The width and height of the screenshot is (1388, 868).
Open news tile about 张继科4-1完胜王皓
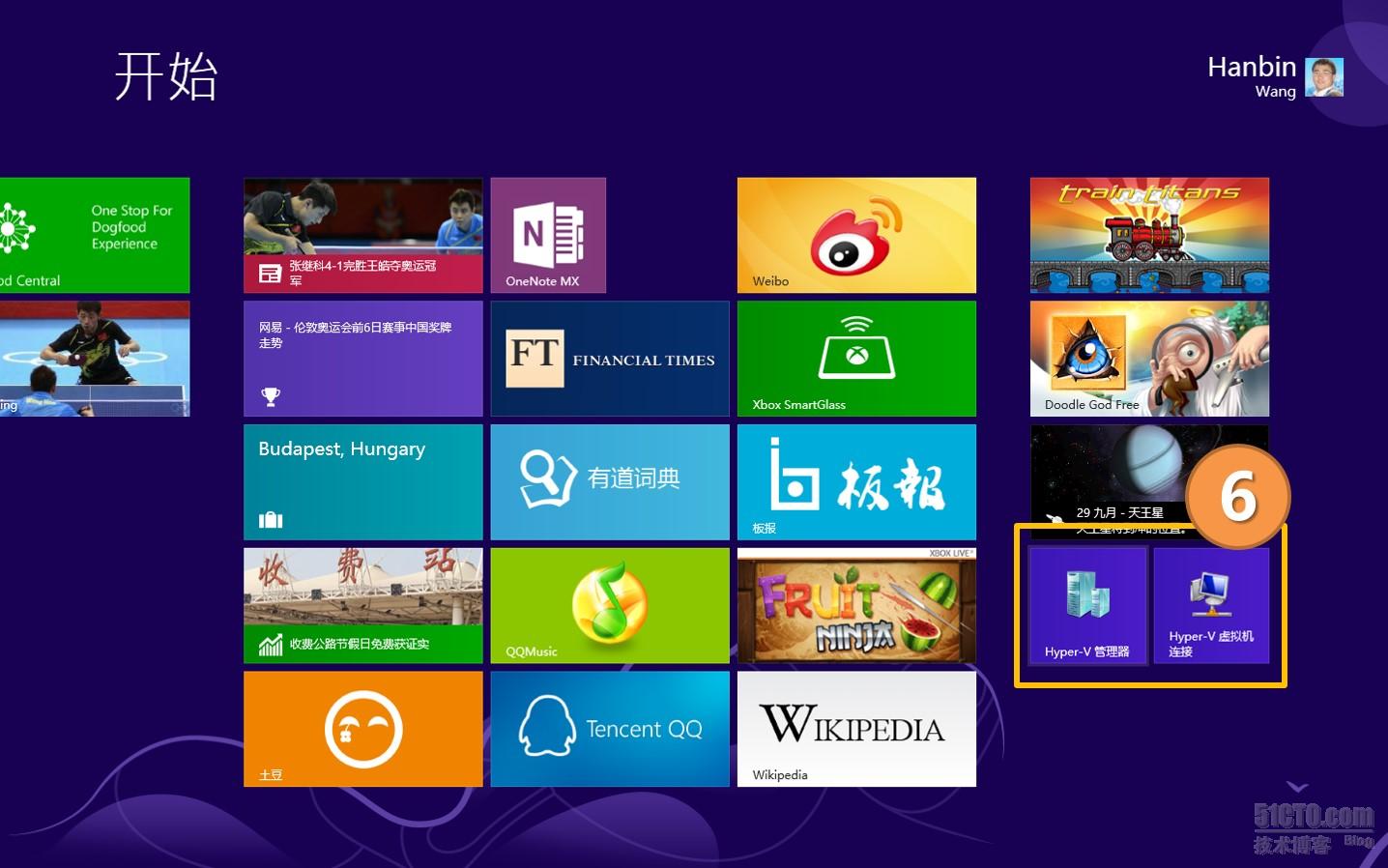pyautogui.click(x=362, y=235)
